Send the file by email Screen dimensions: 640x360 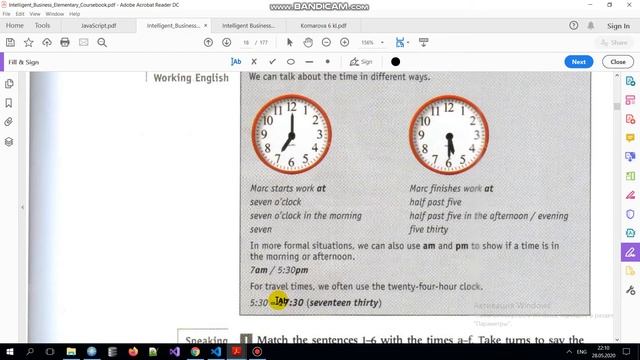point(83,42)
